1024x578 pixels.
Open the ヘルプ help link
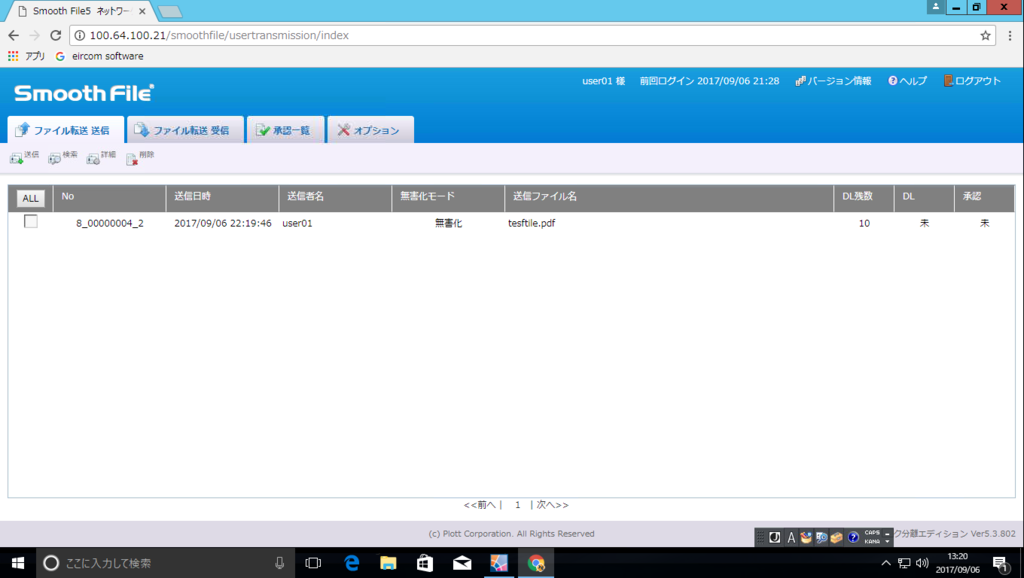click(x=907, y=81)
